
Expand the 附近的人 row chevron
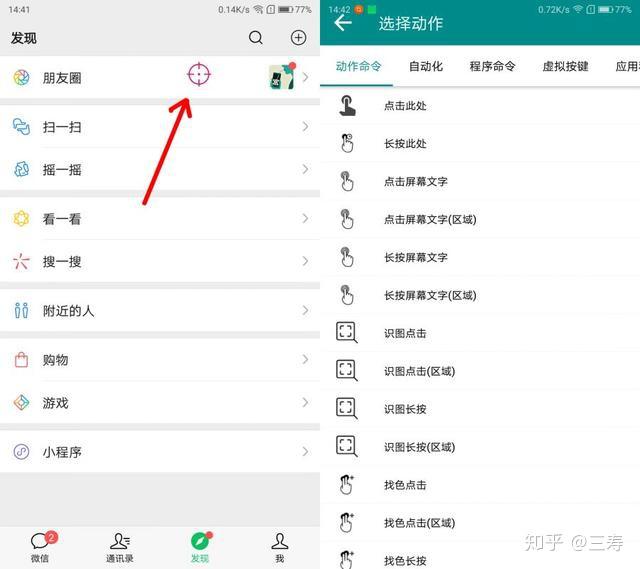point(305,310)
